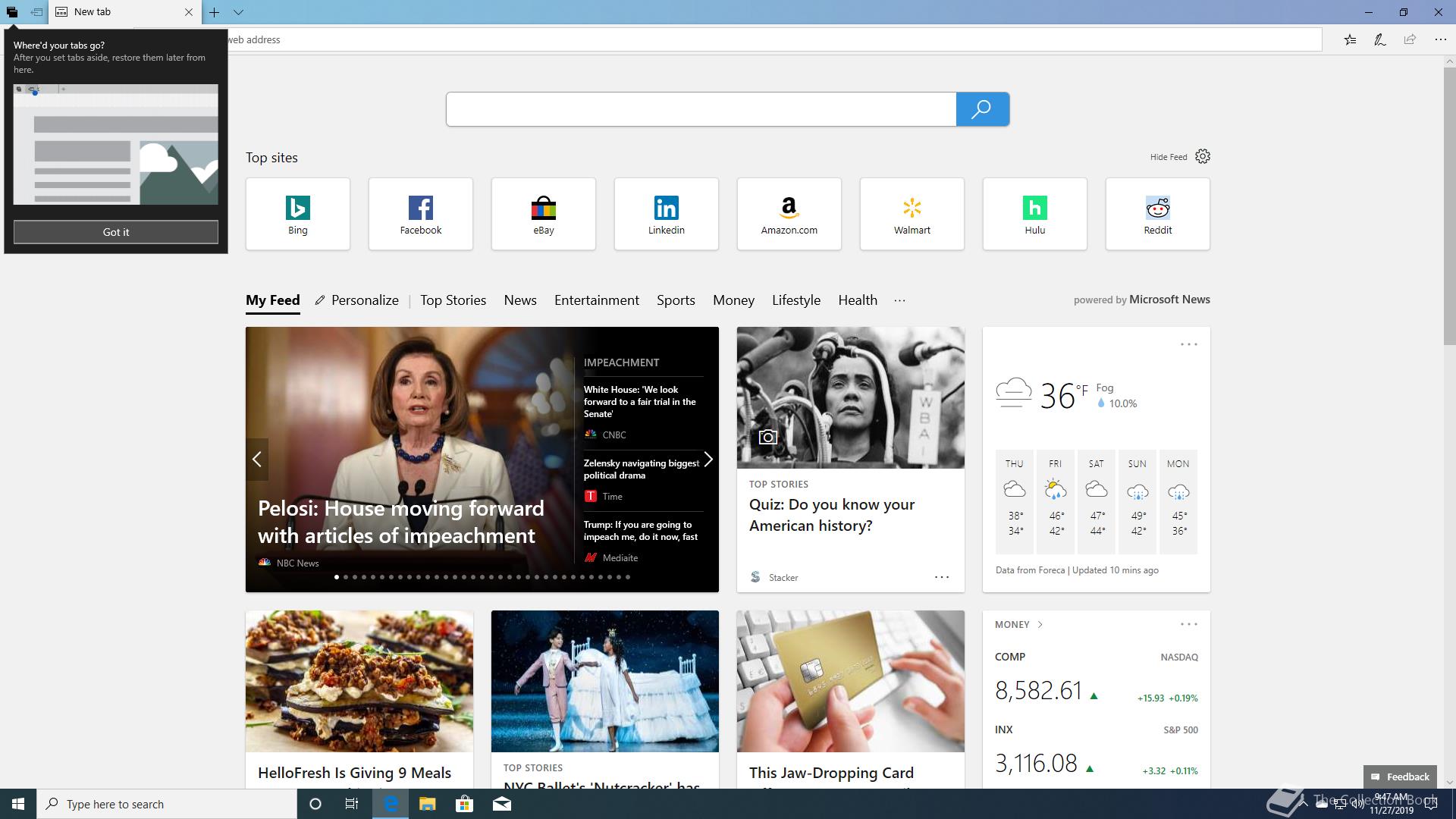This screenshot has height=819, width=1456.
Task: Select the My Feed tab
Action: (273, 300)
